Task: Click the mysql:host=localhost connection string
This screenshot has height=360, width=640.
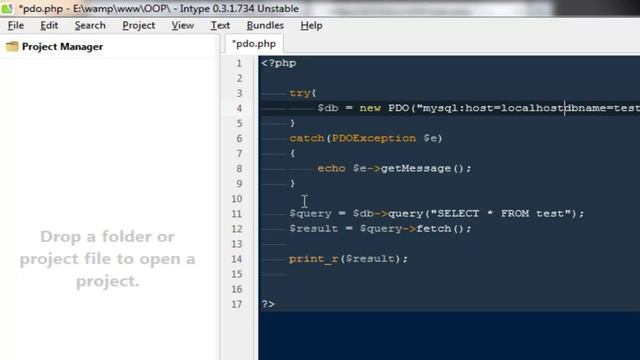Action: click(x=493, y=108)
